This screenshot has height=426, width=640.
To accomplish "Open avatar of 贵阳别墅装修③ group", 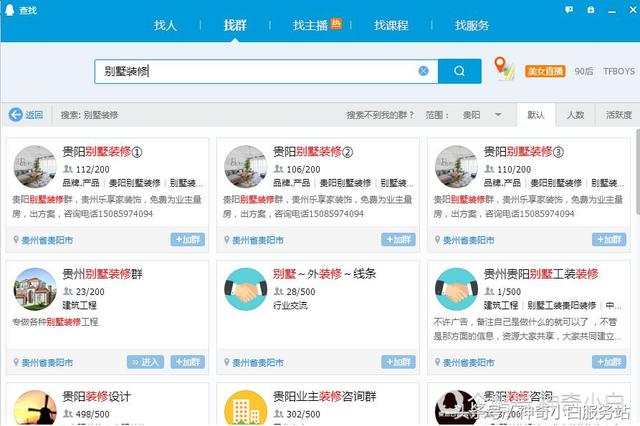I will point(456,167).
